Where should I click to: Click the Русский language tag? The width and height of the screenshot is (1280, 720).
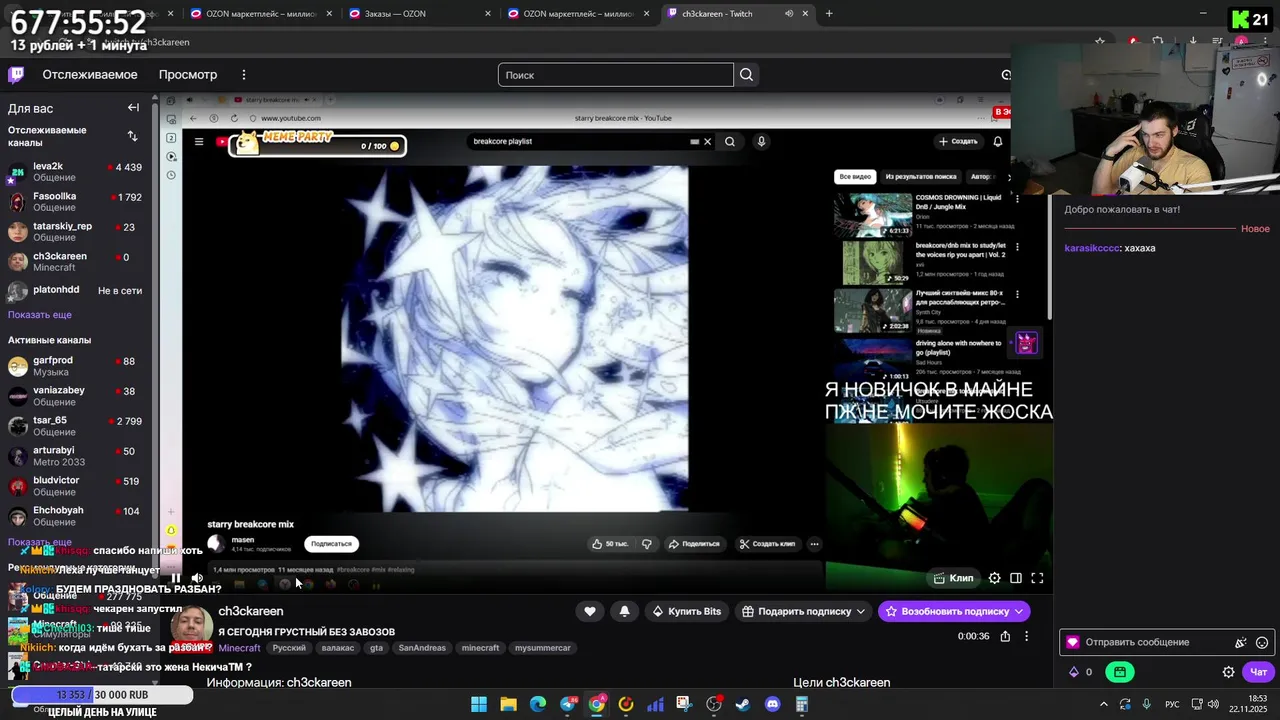pyautogui.click(x=289, y=648)
